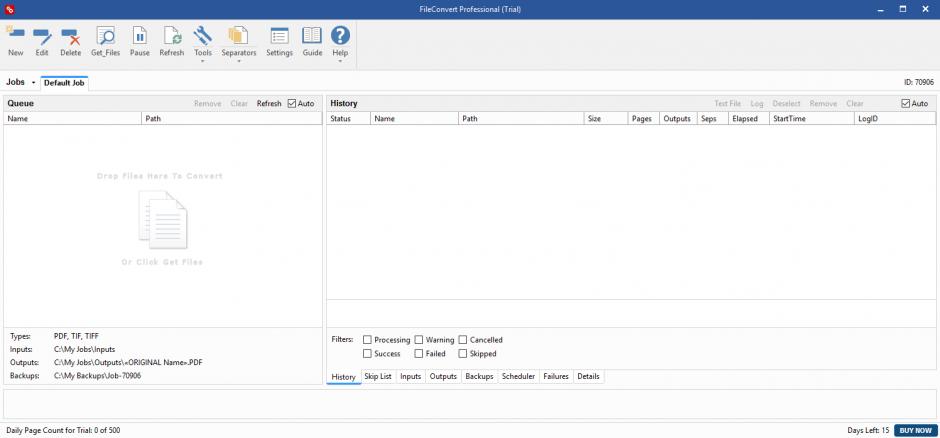
Task: Enable the Failed filter checkbox
Action: click(x=419, y=354)
